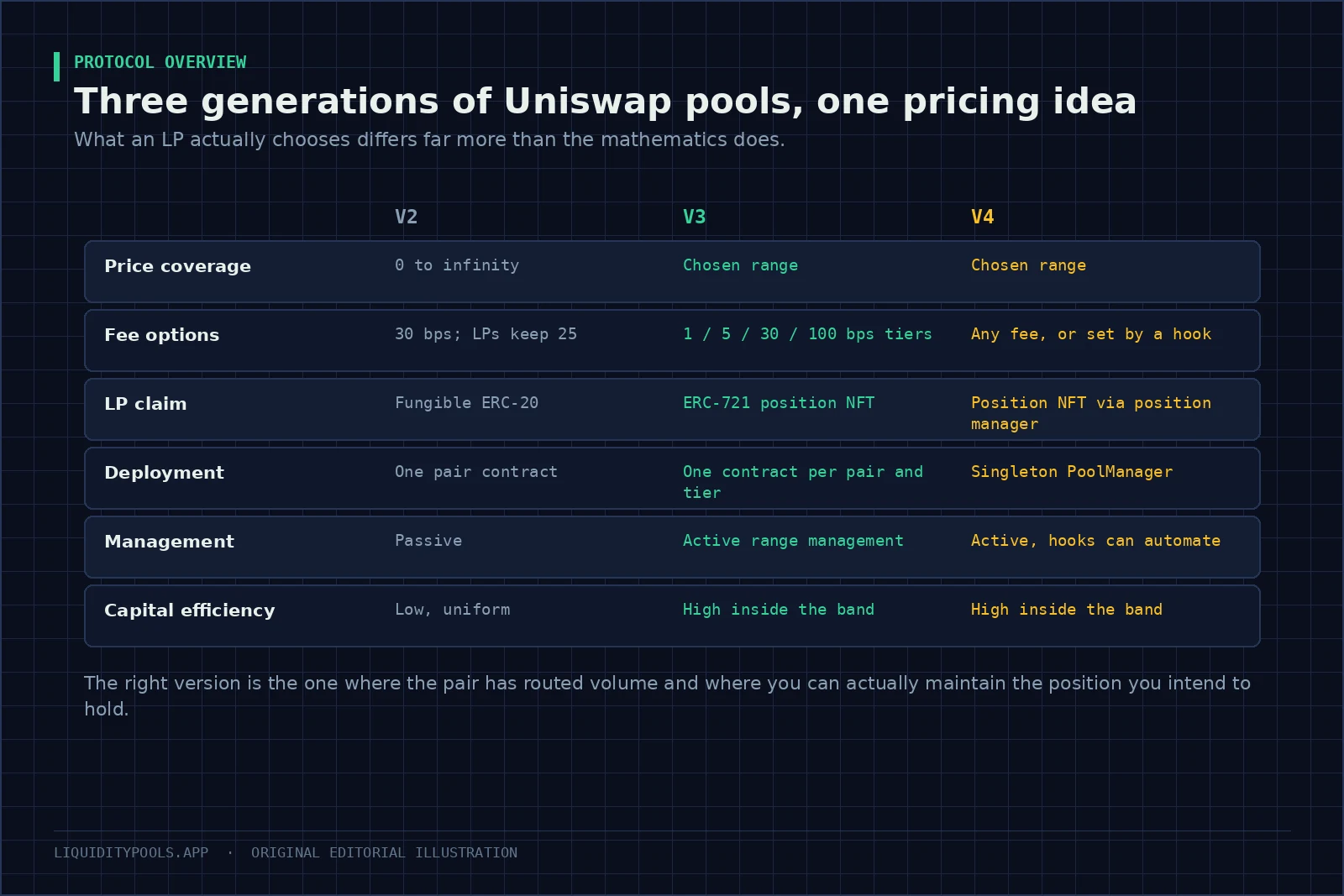Click the 'Singleton PoolManager' cell
The image size is (1344, 896).
click(1072, 472)
